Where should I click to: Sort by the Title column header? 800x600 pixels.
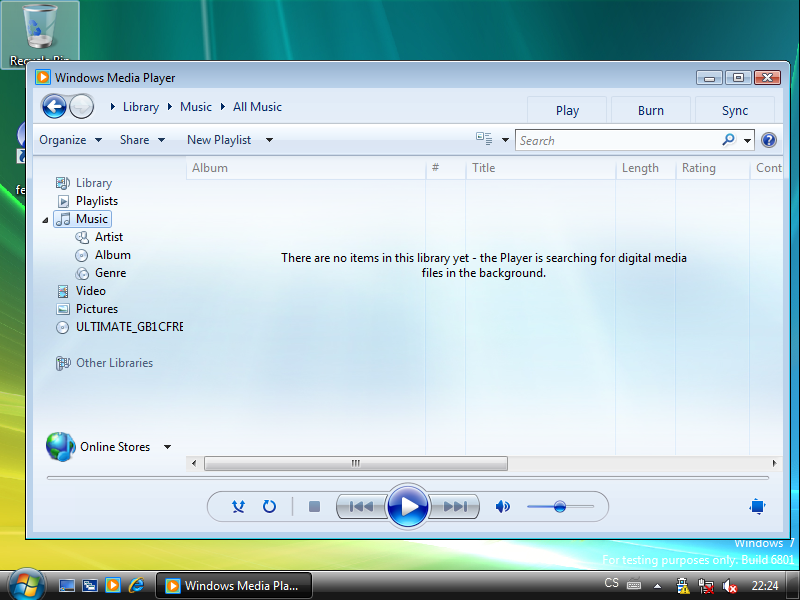pos(540,168)
